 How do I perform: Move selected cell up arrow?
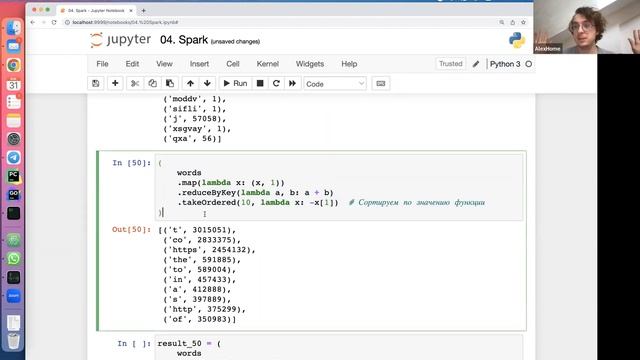tap(190, 83)
